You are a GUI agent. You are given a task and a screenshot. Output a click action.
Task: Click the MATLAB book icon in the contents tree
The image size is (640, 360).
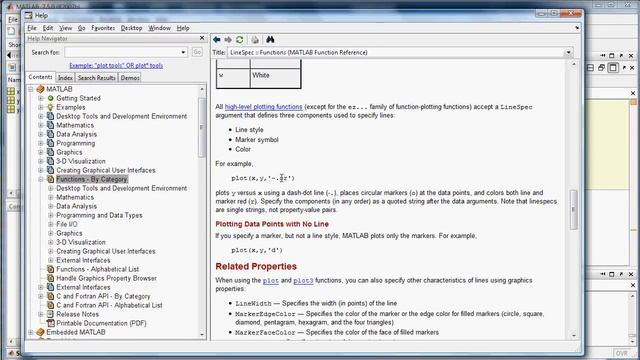click(x=40, y=89)
